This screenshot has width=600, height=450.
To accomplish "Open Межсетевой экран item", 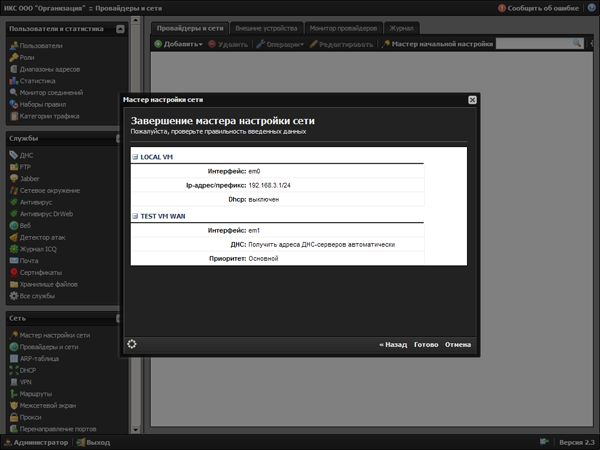I will pyautogui.click(x=43, y=406).
